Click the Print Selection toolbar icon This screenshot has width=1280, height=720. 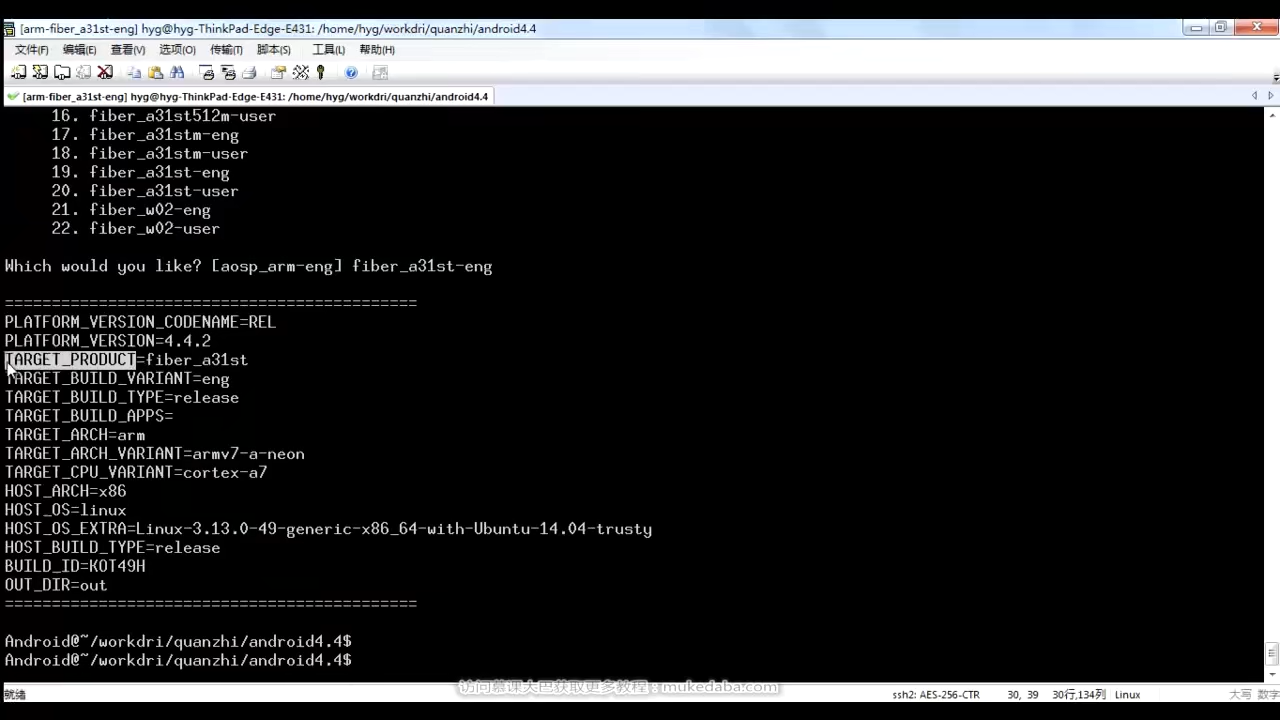click(x=228, y=72)
